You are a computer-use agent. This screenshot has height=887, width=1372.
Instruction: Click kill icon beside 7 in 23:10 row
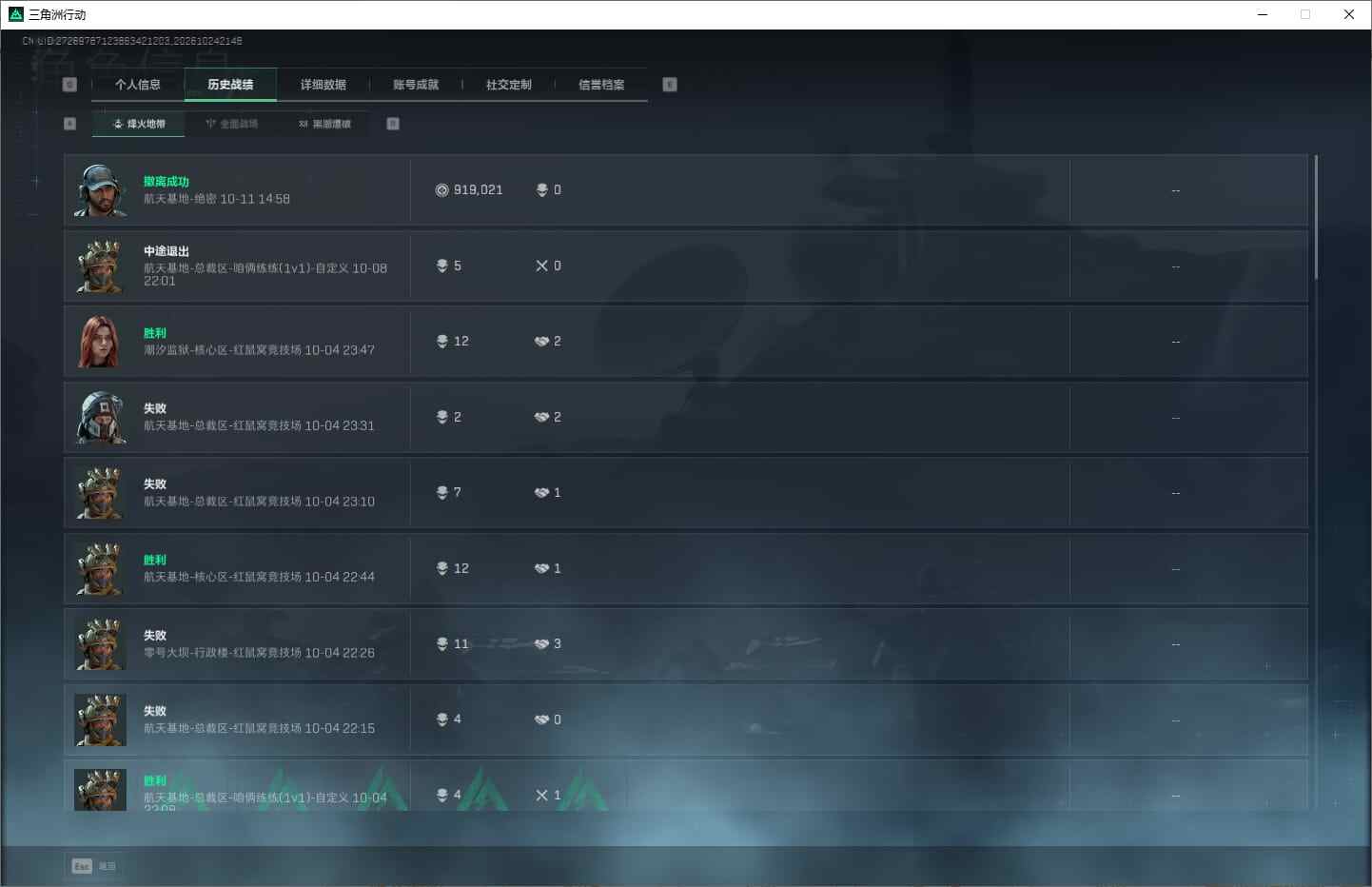[441, 492]
